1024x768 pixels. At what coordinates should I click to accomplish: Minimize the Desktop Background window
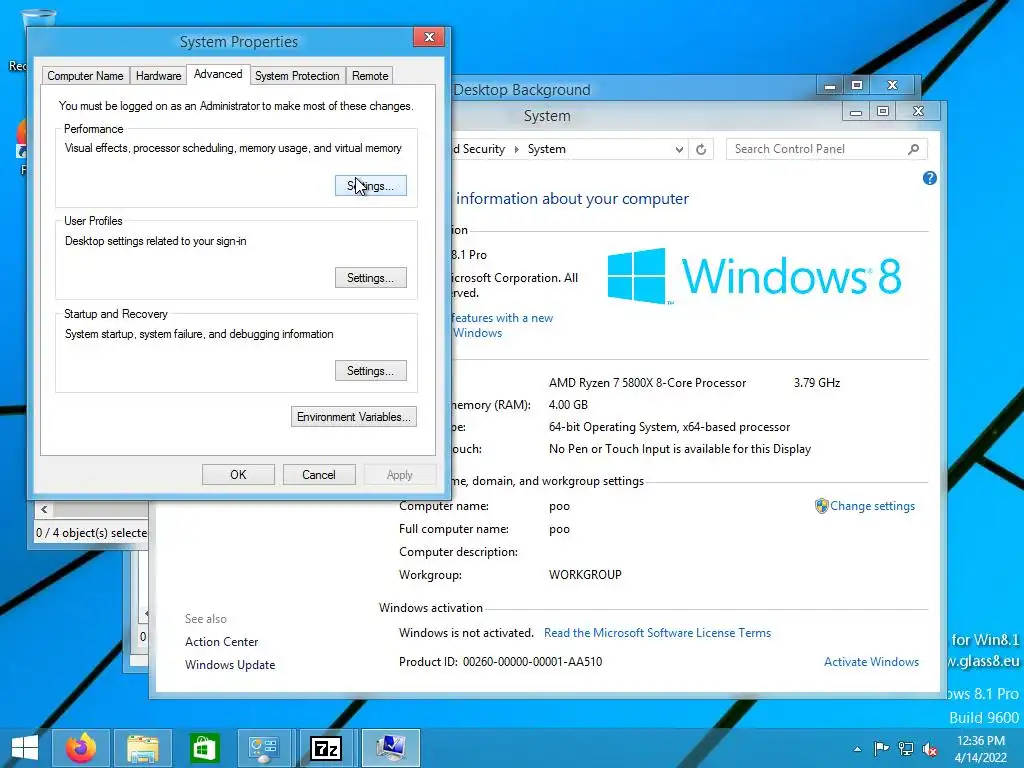pos(830,86)
